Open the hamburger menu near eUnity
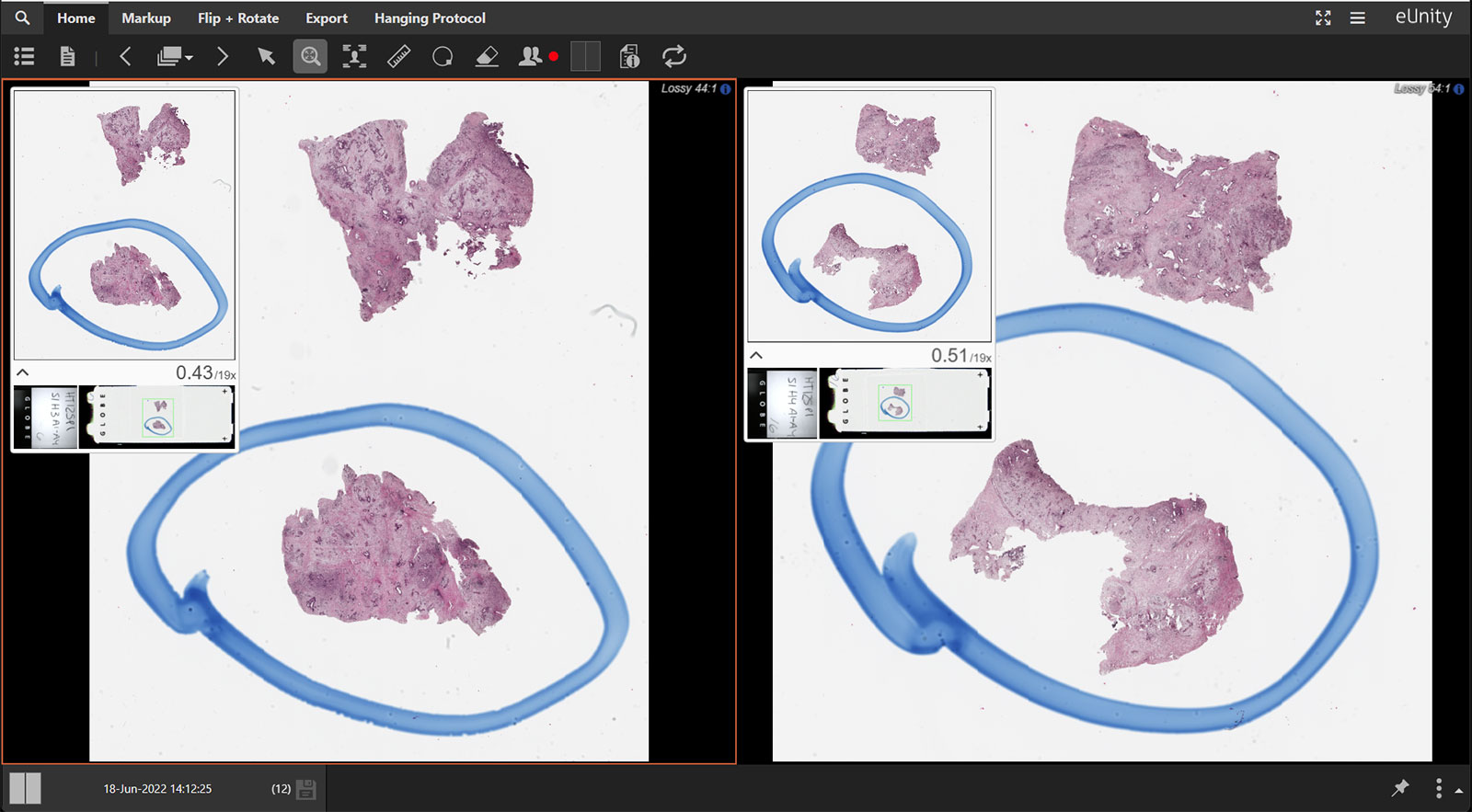 pyautogui.click(x=1357, y=17)
